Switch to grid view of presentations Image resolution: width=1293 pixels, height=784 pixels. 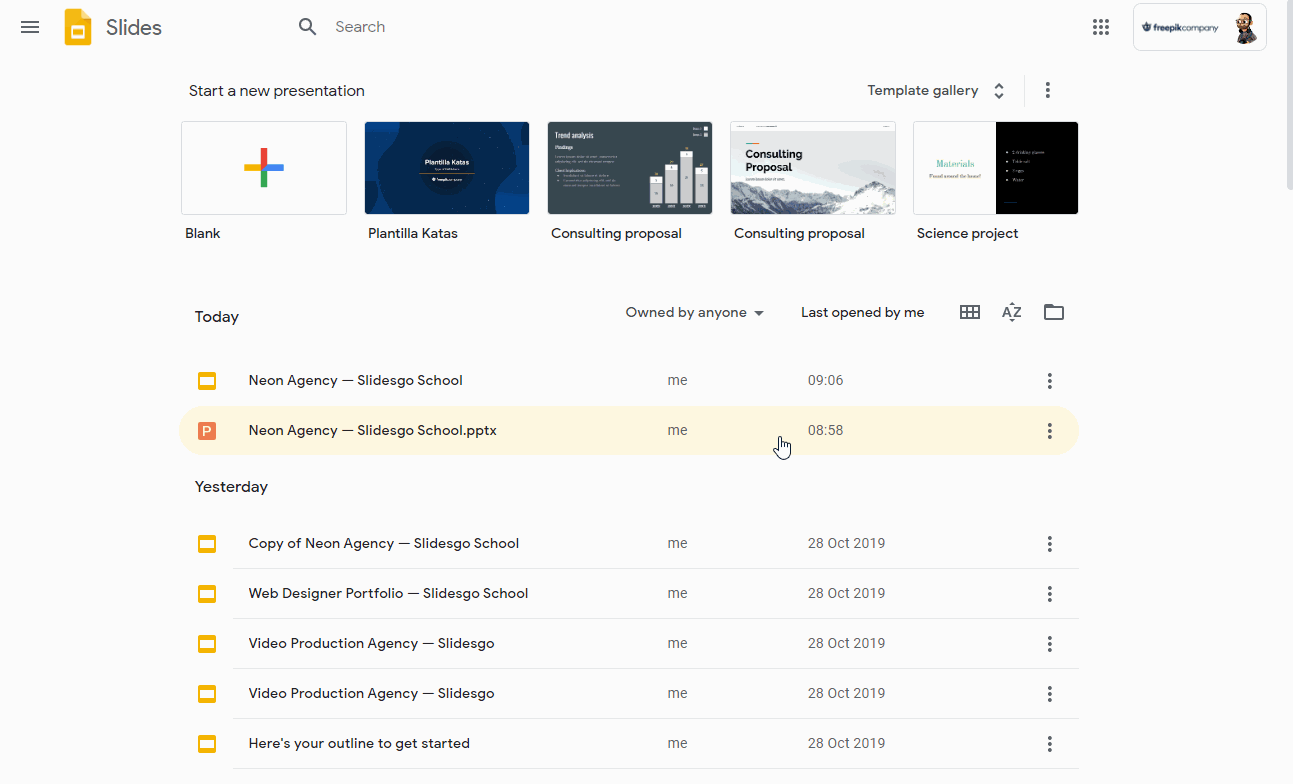pos(969,312)
